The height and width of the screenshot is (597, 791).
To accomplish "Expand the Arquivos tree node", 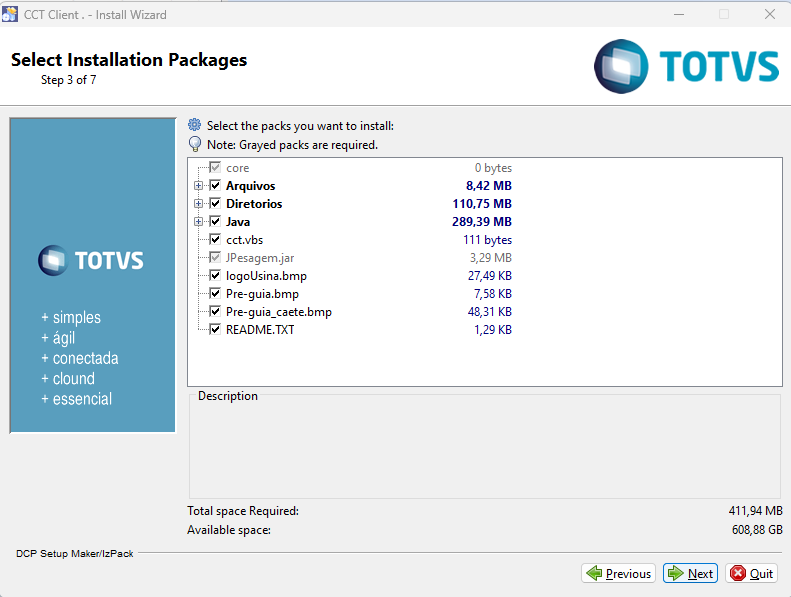I will coord(198,186).
